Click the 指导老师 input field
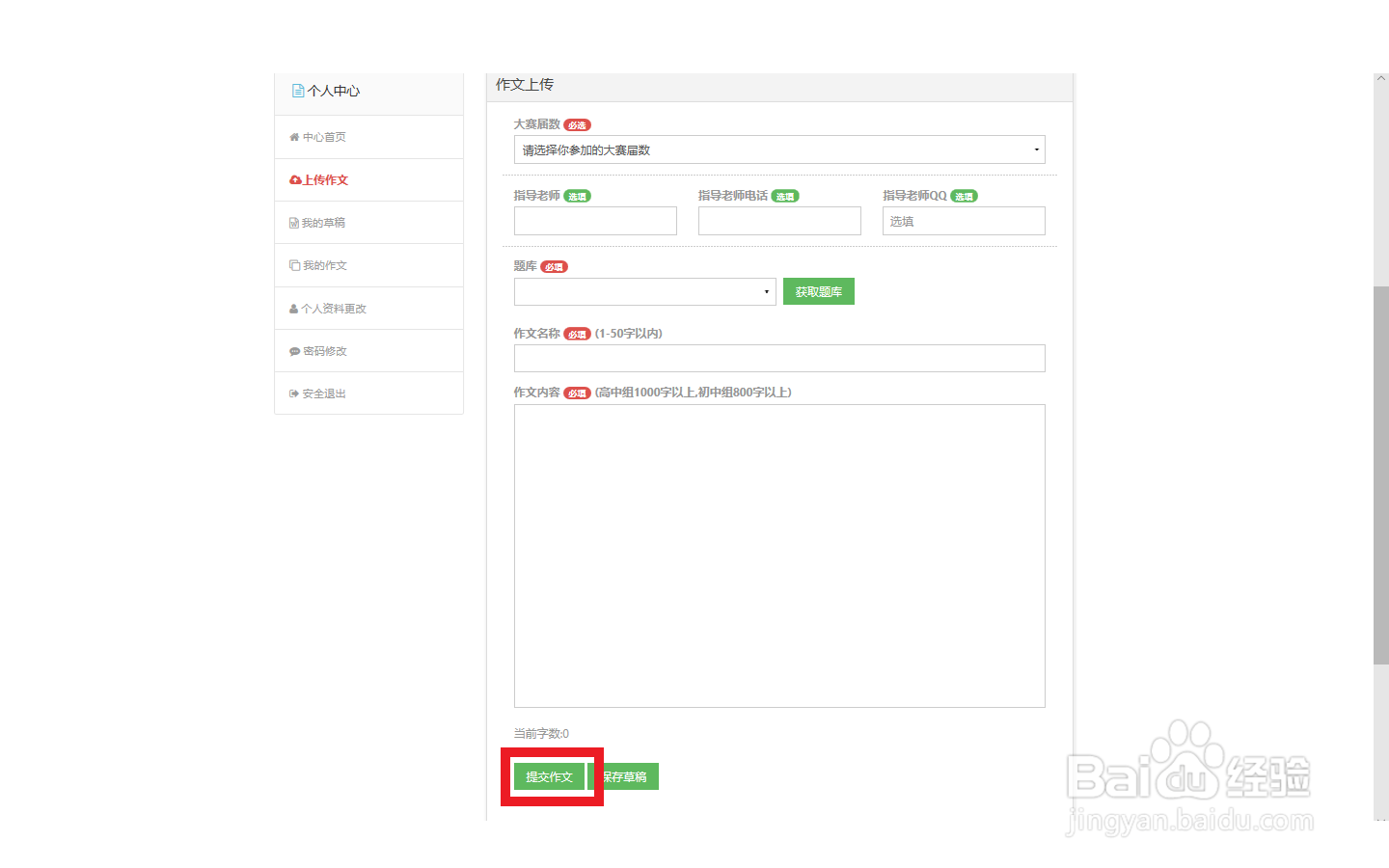 [594, 221]
